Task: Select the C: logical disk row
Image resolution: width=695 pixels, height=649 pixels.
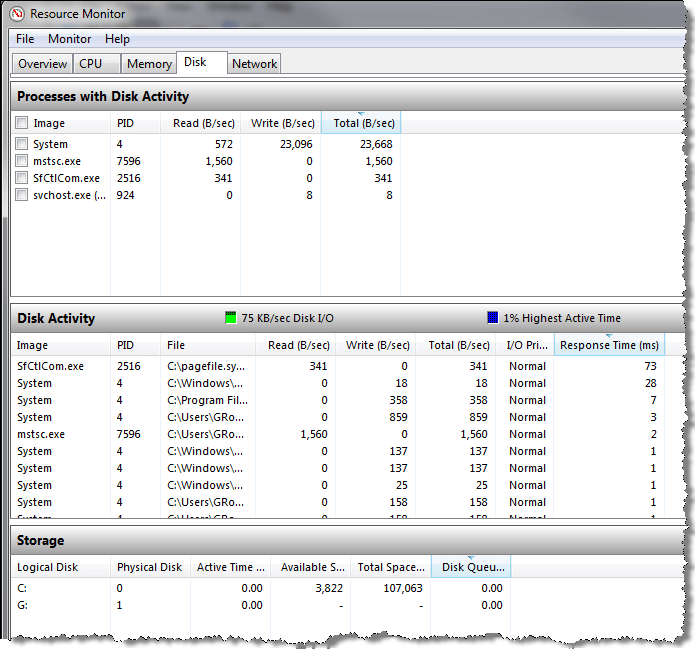Action: (261, 588)
